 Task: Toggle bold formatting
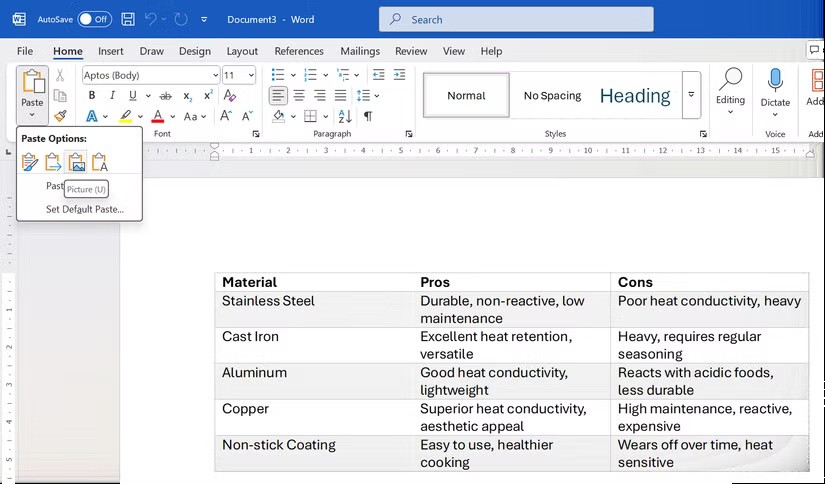coord(92,96)
